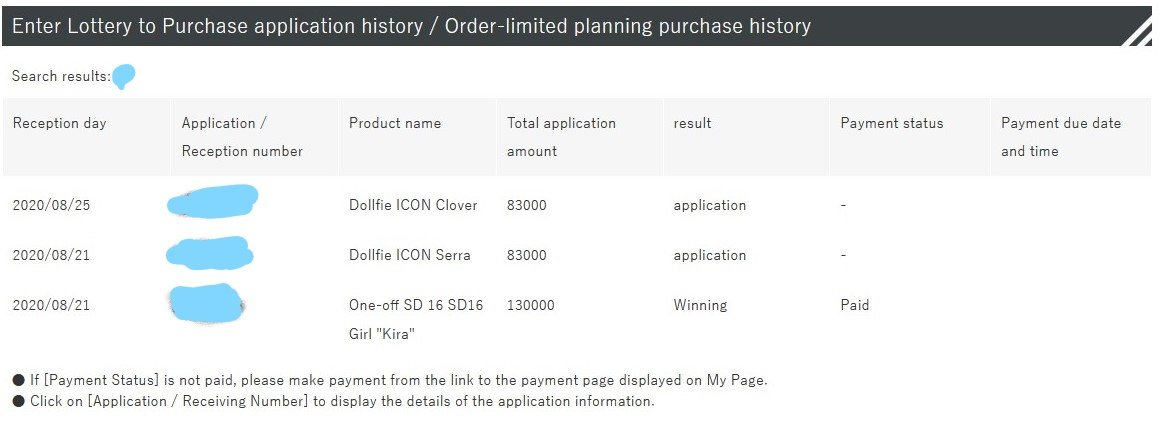
Task: Click the Winning result text
Action: pos(700,305)
